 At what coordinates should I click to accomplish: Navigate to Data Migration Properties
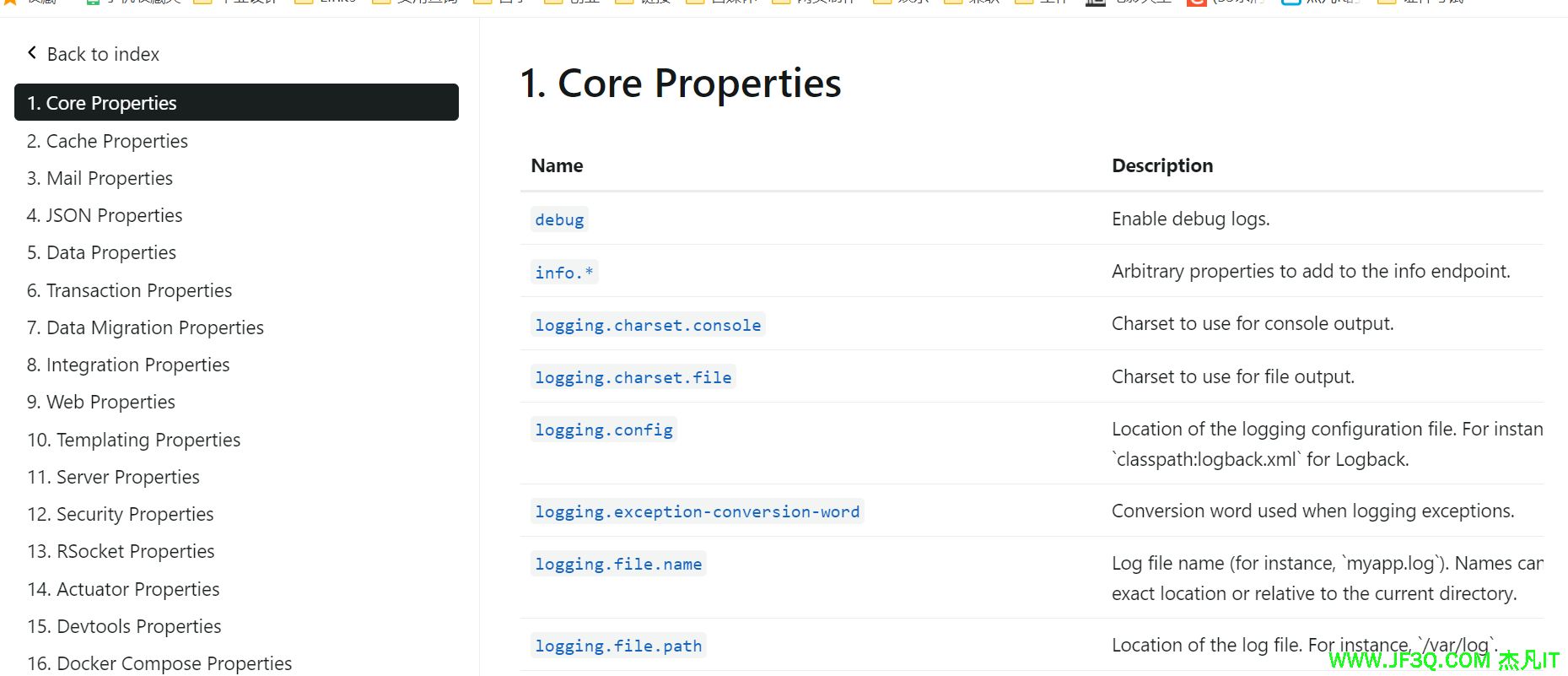(x=145, y=327)
